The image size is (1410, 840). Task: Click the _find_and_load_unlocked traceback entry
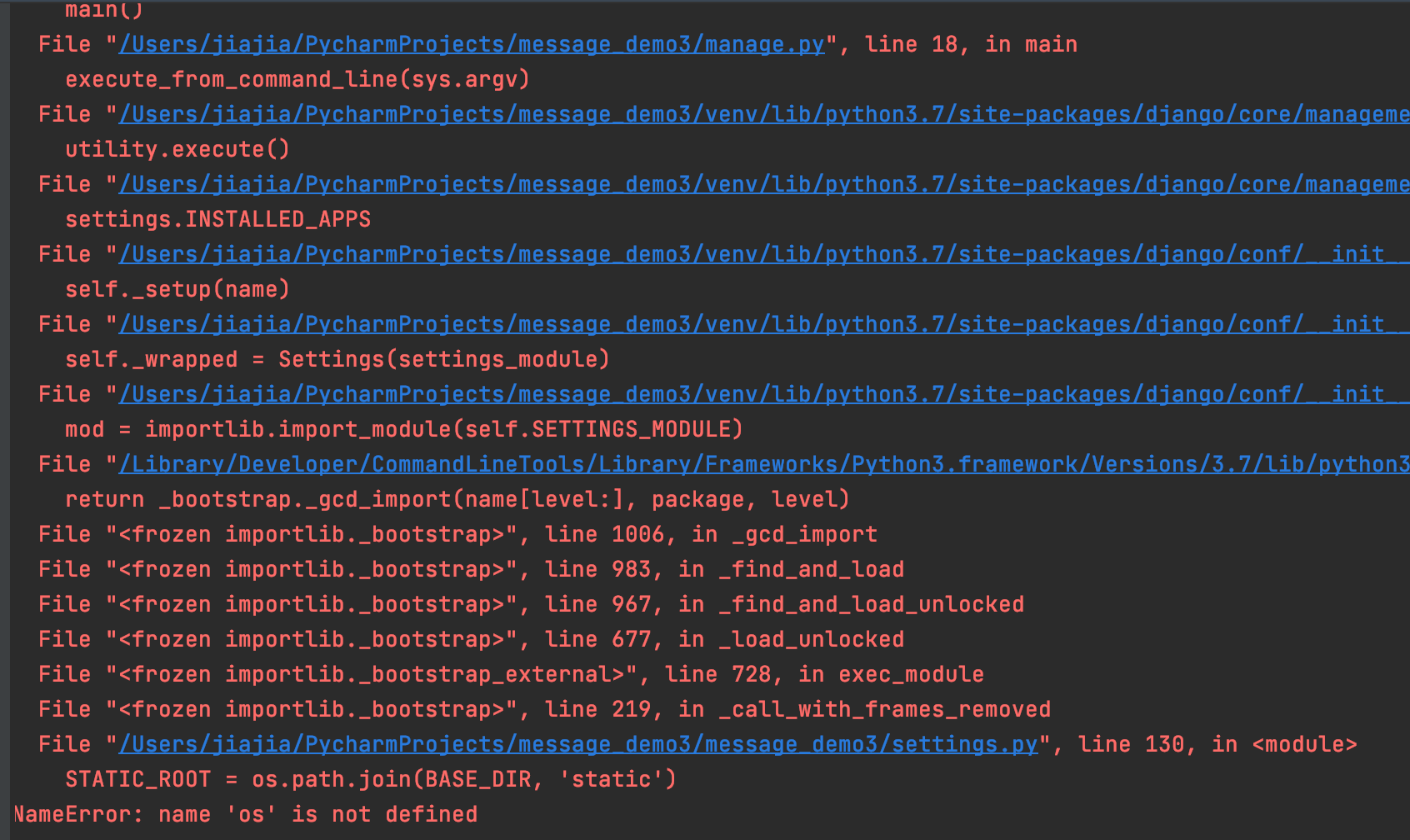tap(530, 603)
